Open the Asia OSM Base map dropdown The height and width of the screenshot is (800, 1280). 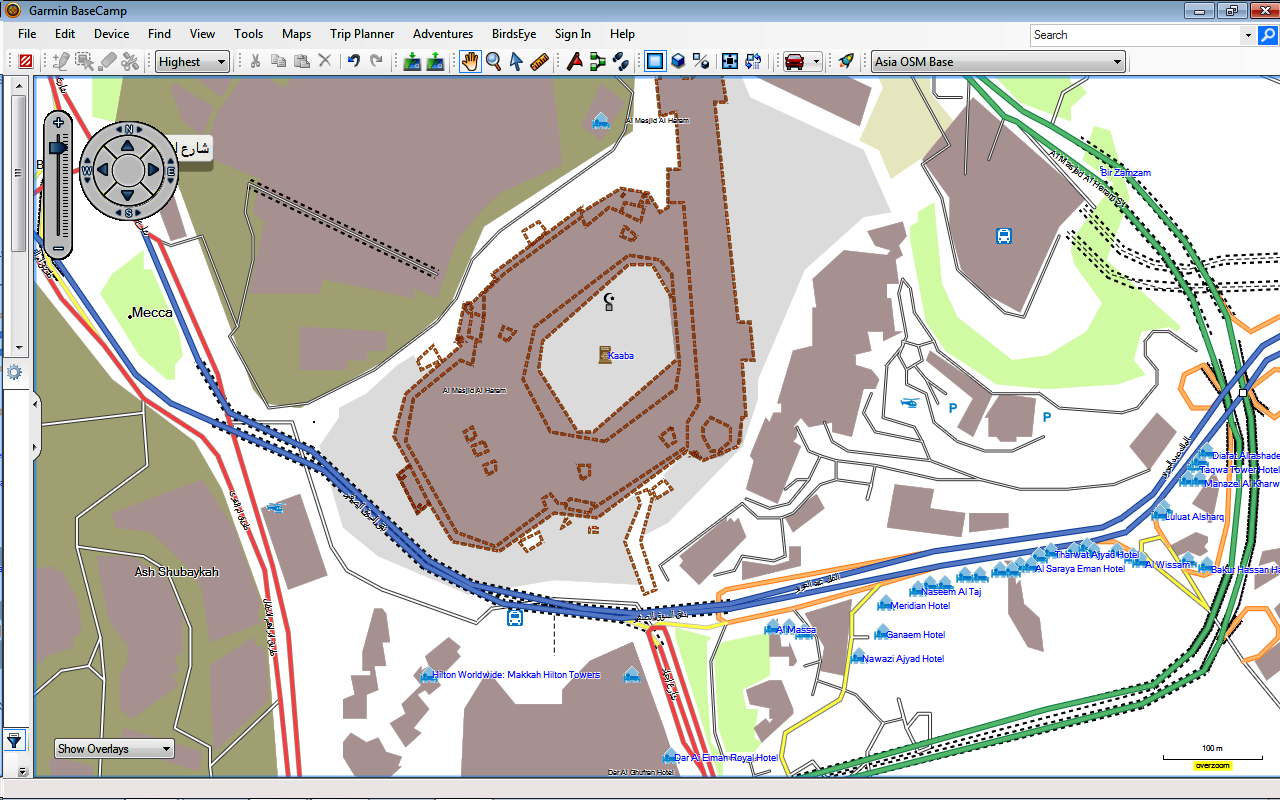pos(999,61)
